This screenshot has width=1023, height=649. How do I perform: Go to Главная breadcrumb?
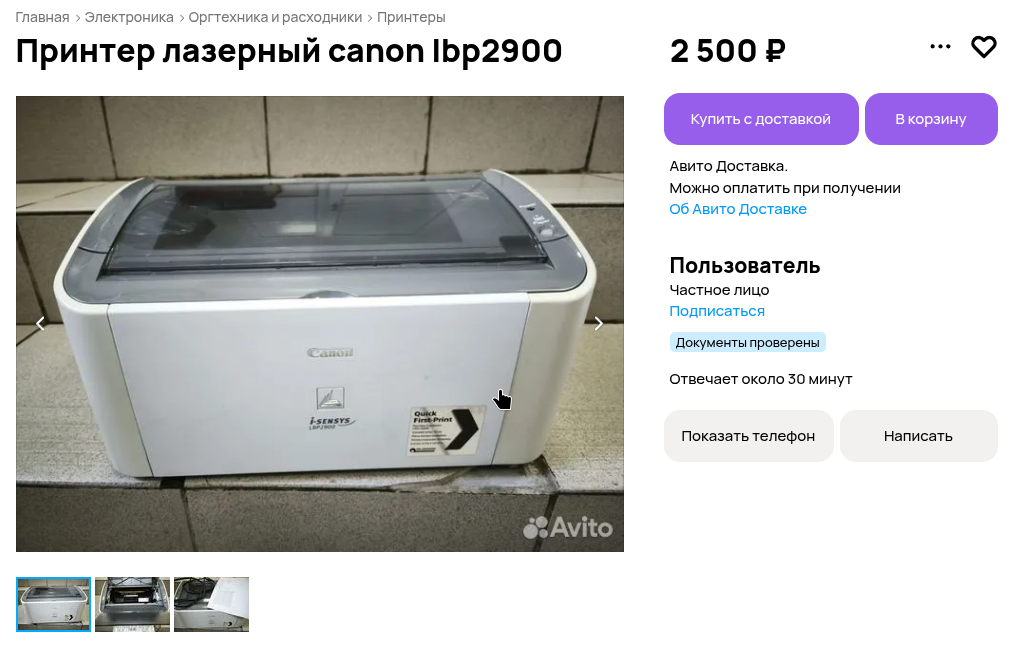click(42, 18)
